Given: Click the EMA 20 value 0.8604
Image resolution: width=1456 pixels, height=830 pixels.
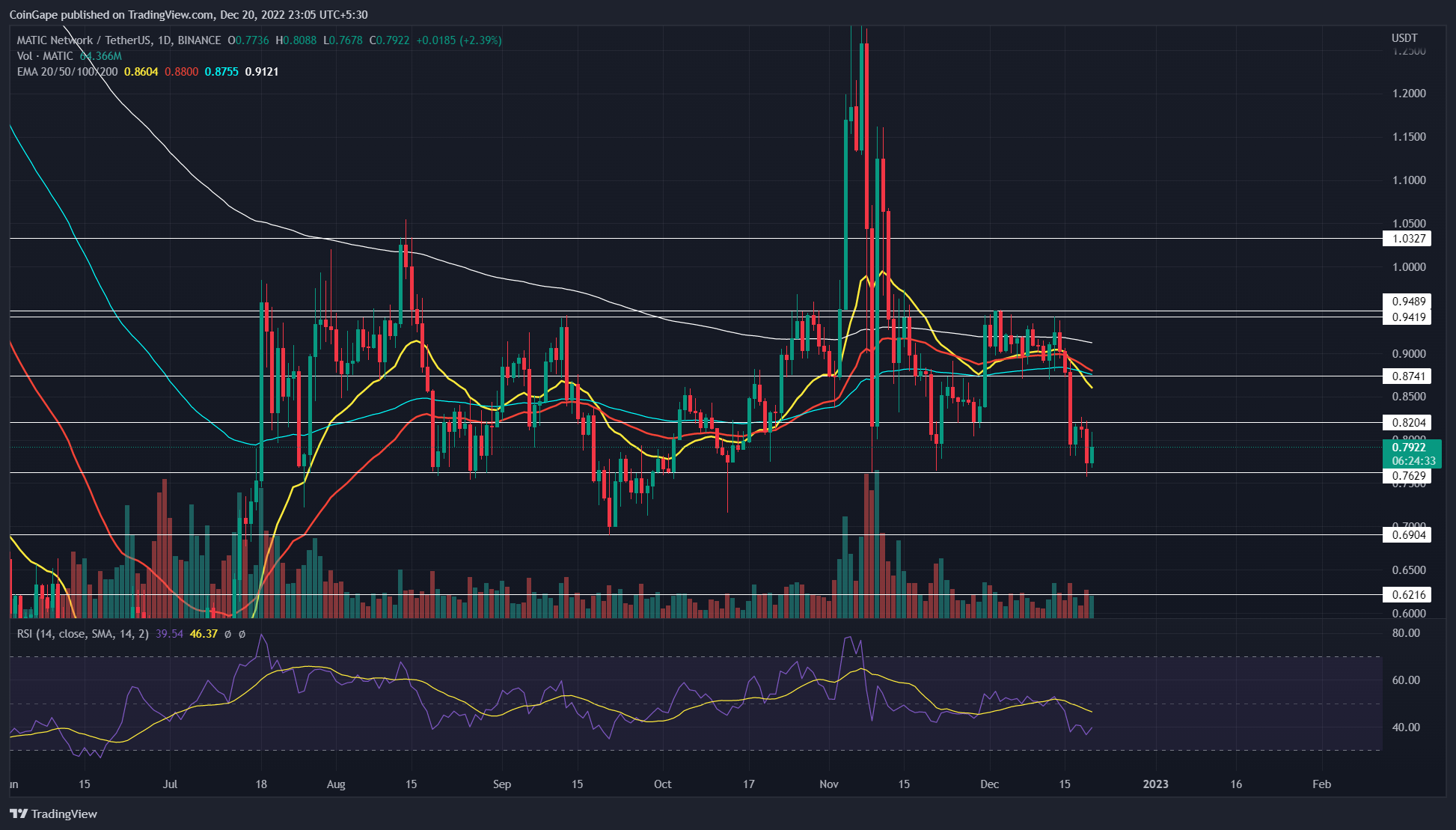Looking at the screenshot, I should click(141, 72).
